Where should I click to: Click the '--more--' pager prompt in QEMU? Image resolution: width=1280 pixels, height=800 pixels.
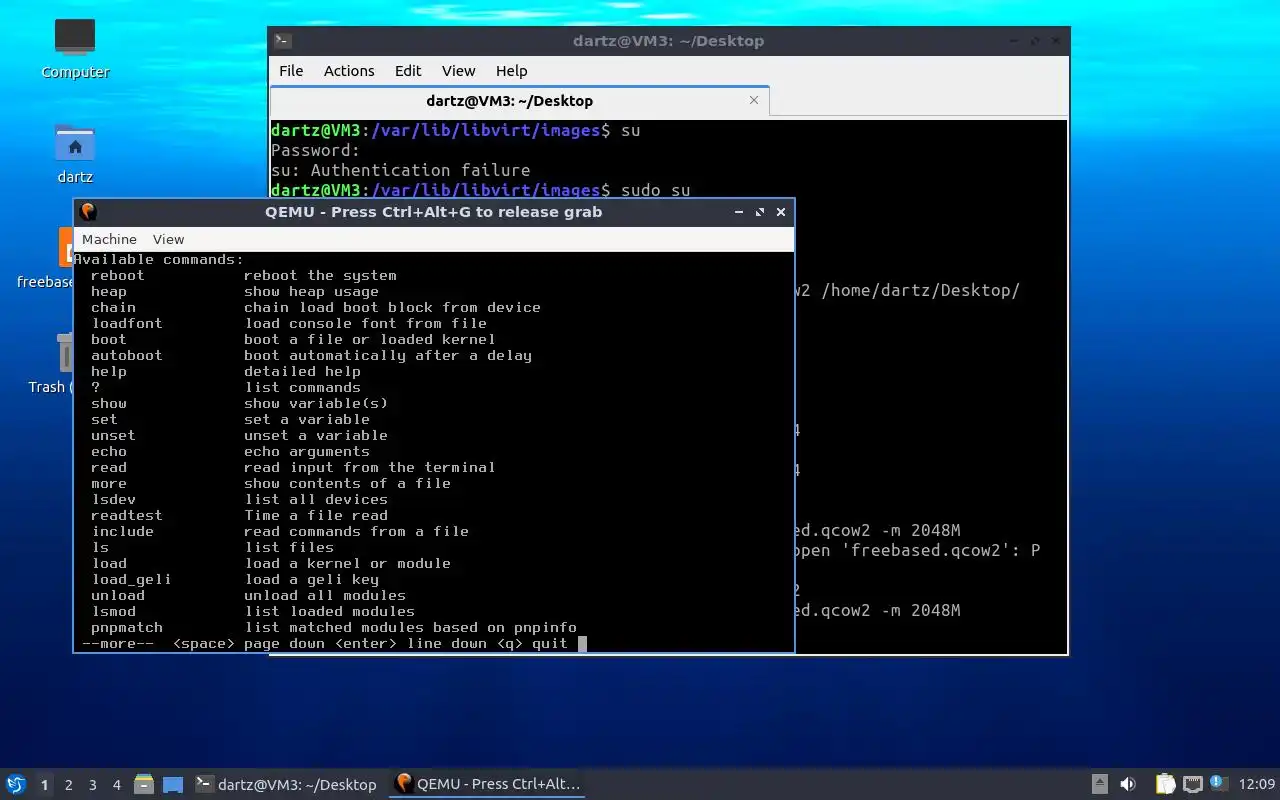coord(117,644)
